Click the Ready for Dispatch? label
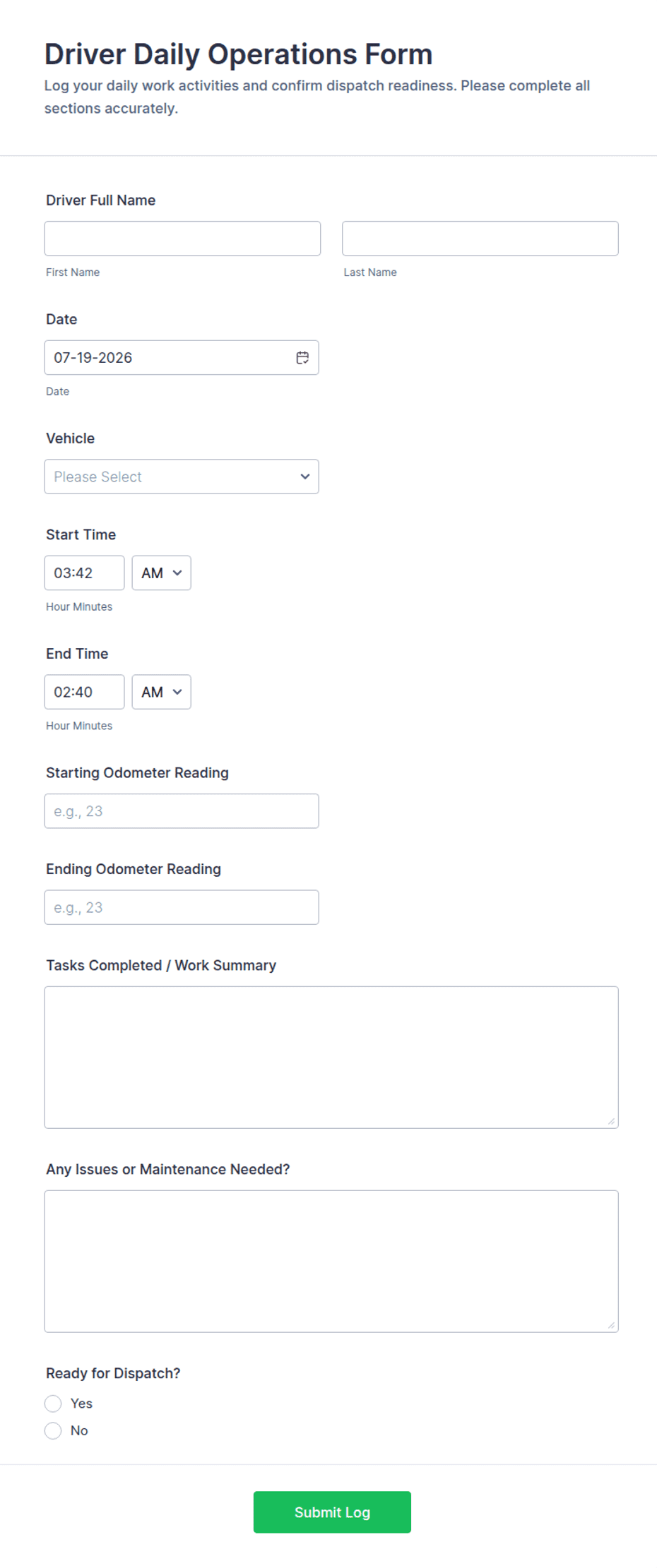 113,1373
